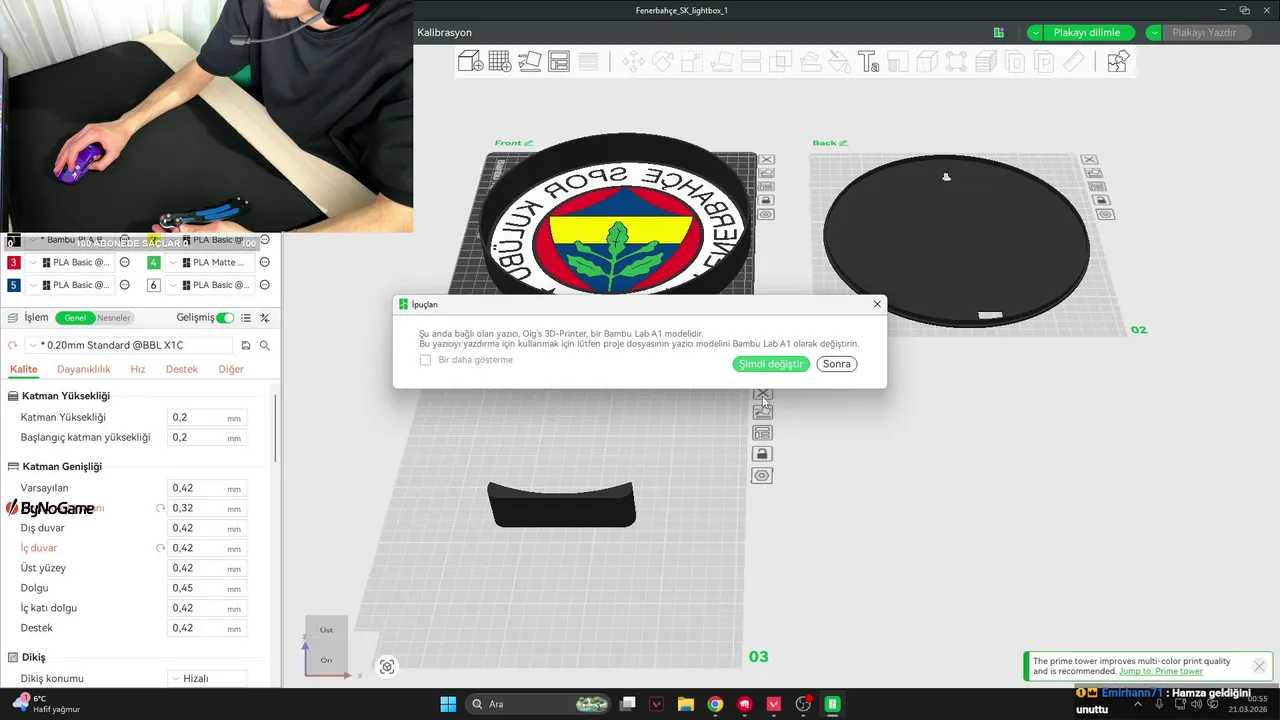Toggle the lock on plate 03
The height and width of the screenshot is (720, 1280).
tap(762, 454)
